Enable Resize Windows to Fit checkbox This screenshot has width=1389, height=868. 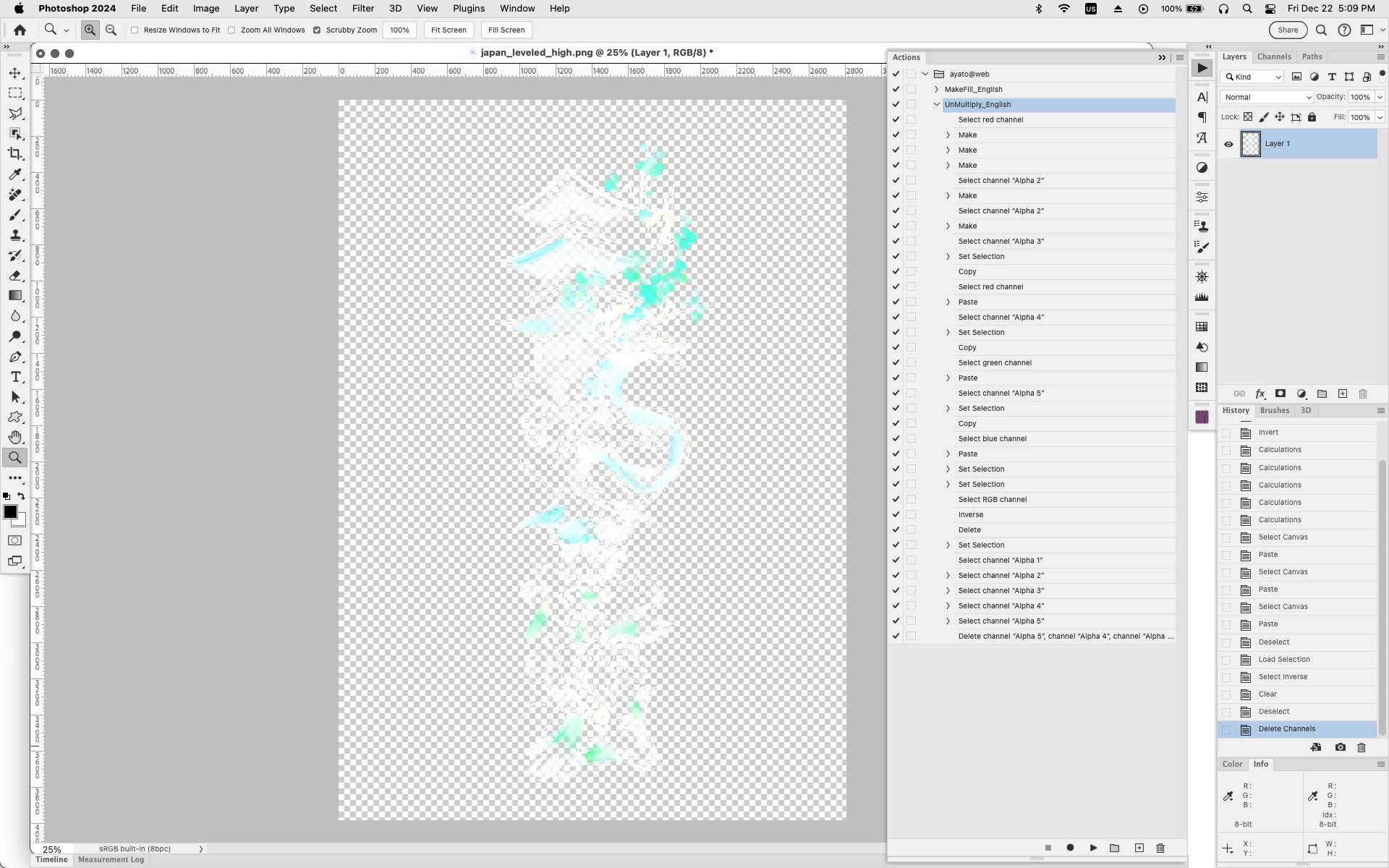[x=135, y=30]
